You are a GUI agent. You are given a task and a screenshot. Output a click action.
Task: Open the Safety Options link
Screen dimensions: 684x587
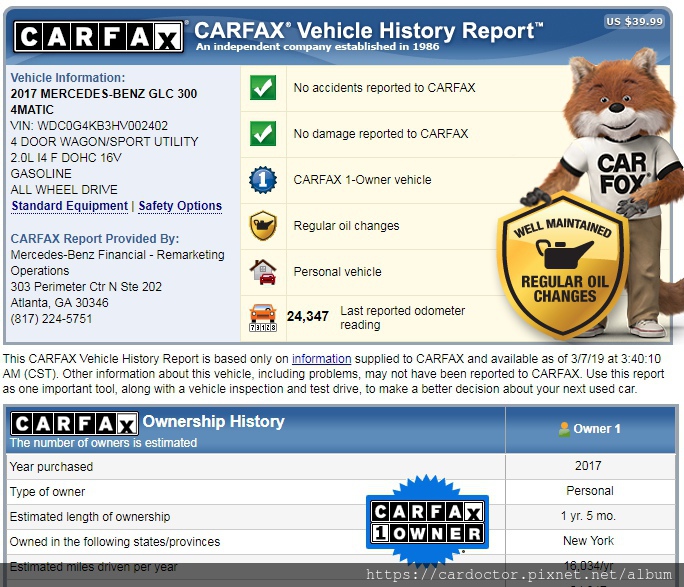point(180,206)
